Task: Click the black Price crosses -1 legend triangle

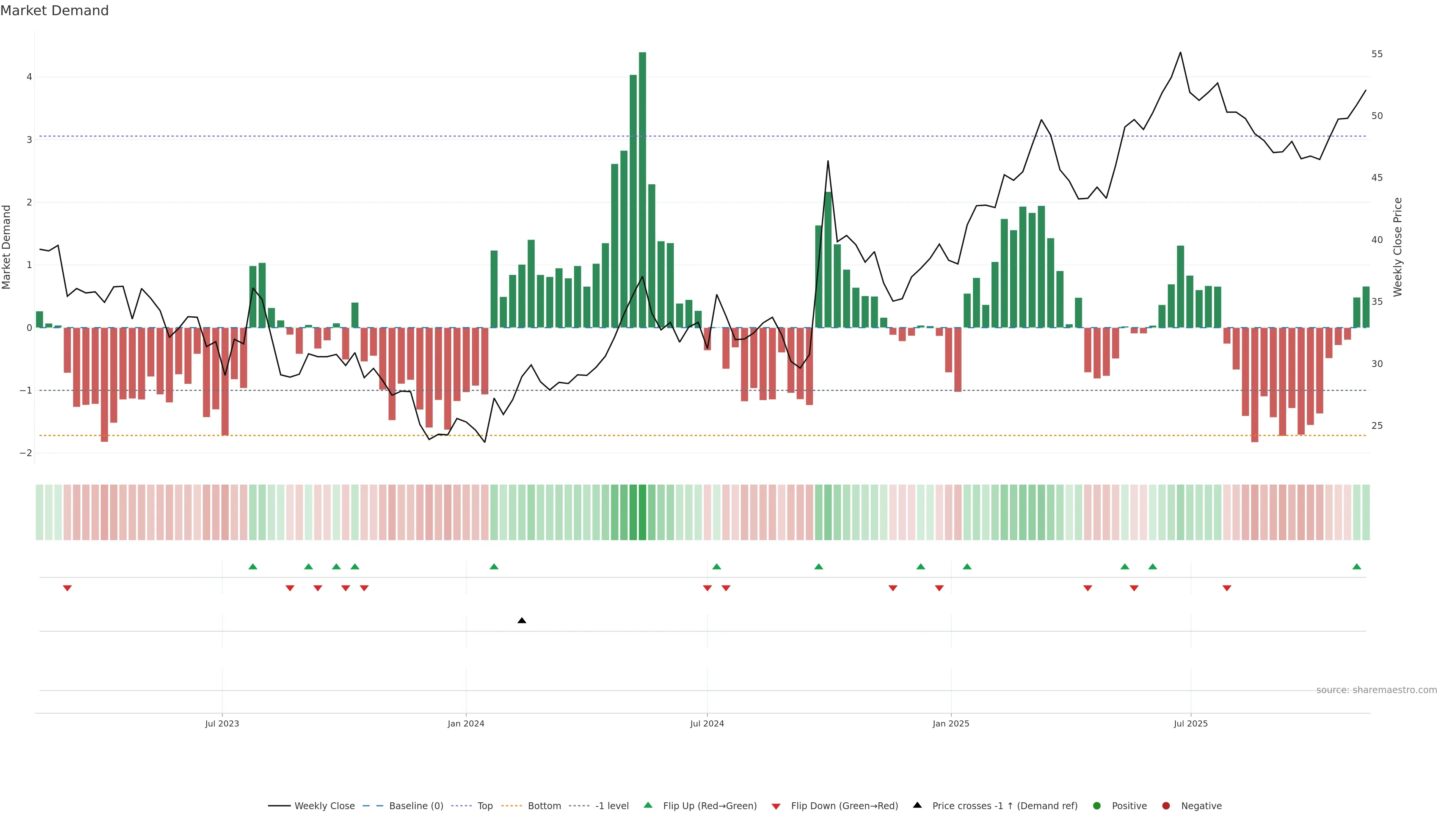Action: pyautogui.click(x=917, y=805)
